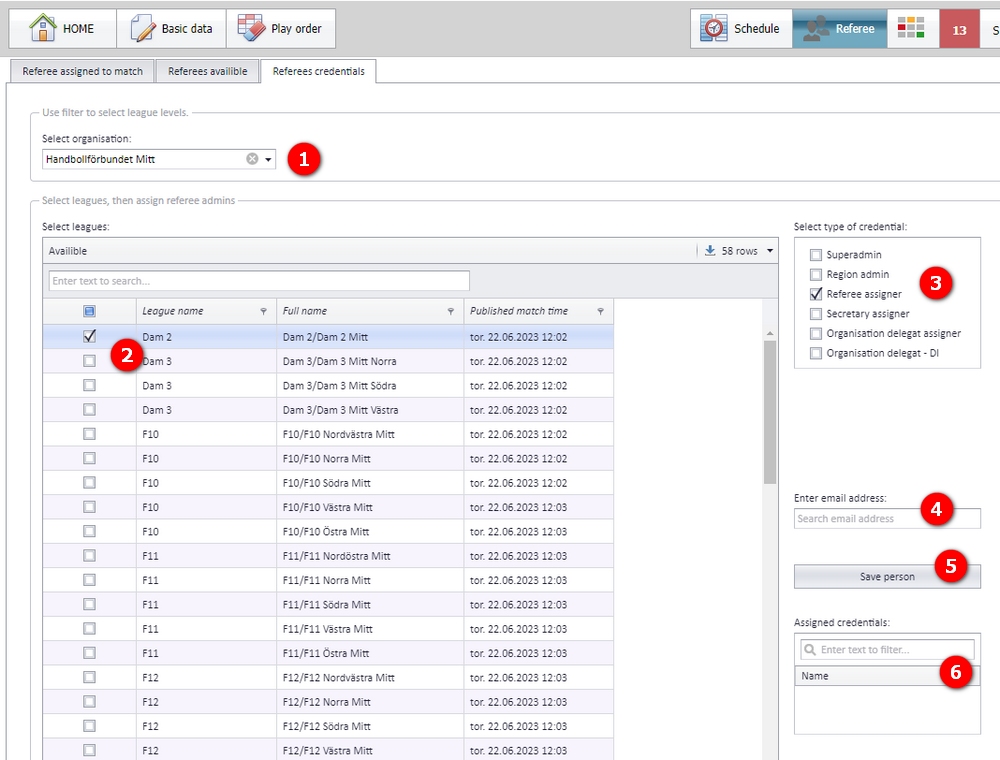Enable the Secretary assigner credential checkbox

816,314
